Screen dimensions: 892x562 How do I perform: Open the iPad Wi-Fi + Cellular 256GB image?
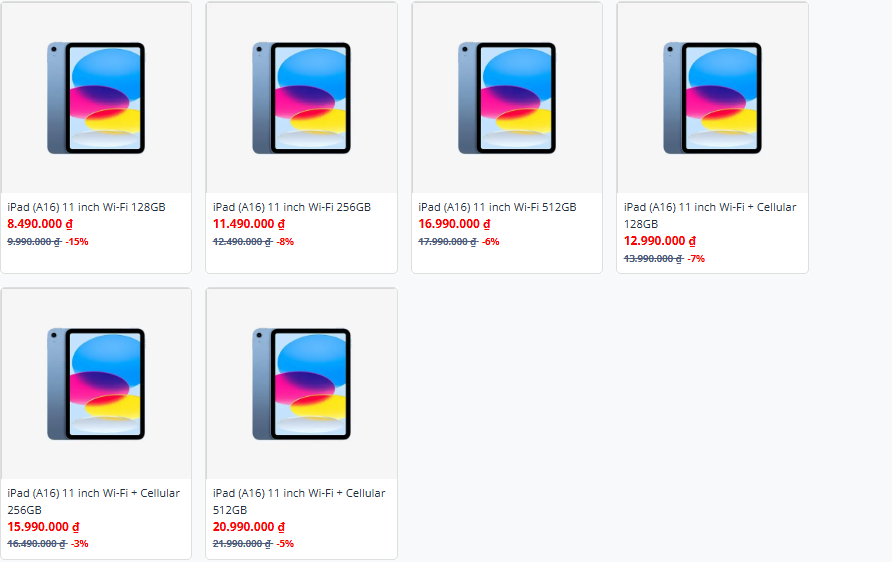coord(96,384)
